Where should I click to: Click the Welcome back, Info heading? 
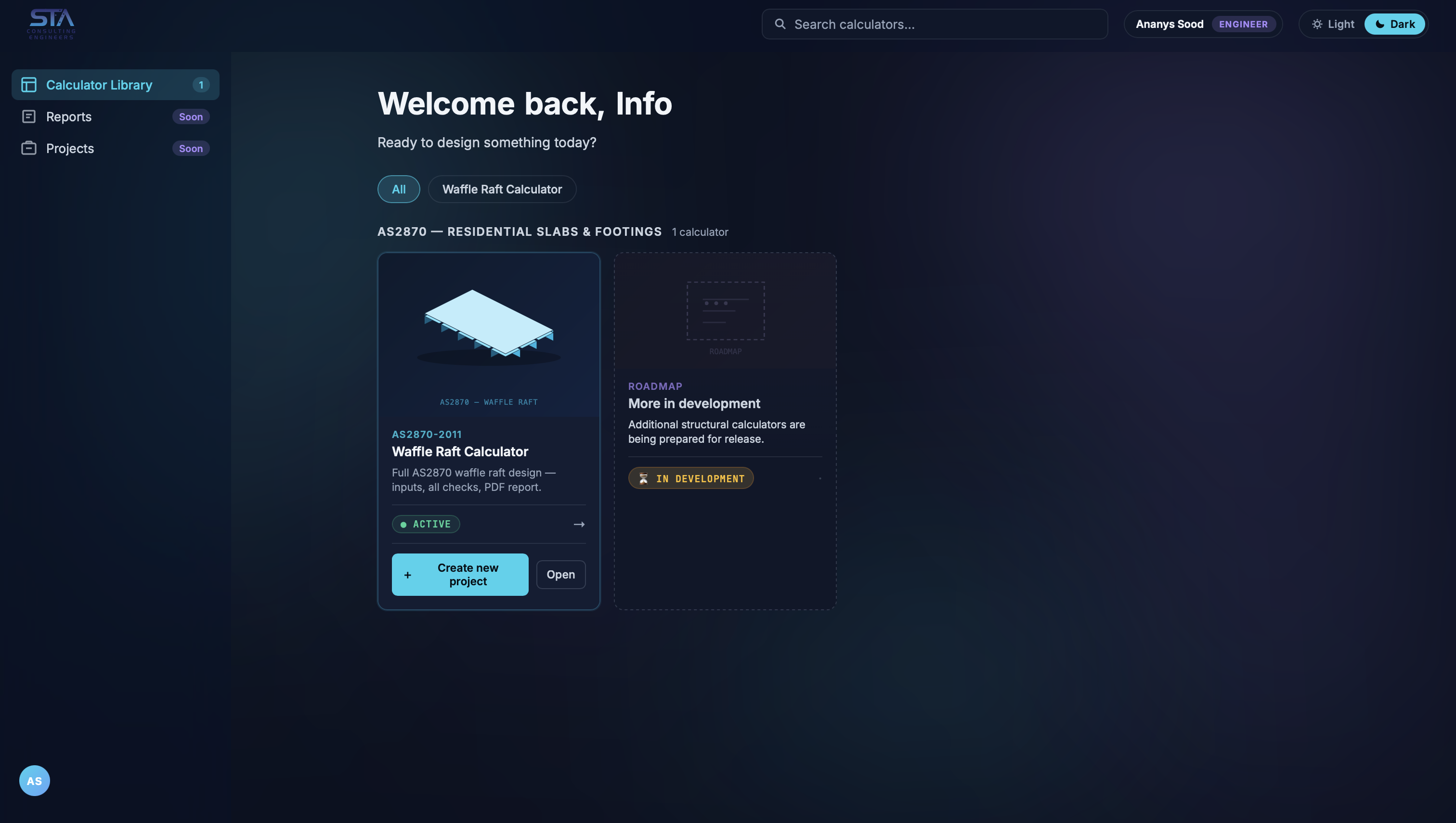tap(525, 104)
